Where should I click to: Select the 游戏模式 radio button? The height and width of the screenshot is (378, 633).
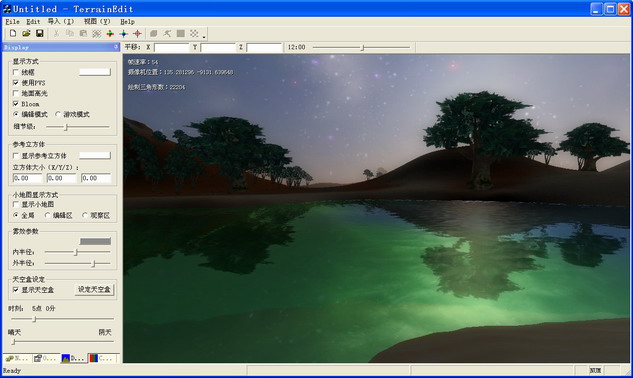click(58, 114)
